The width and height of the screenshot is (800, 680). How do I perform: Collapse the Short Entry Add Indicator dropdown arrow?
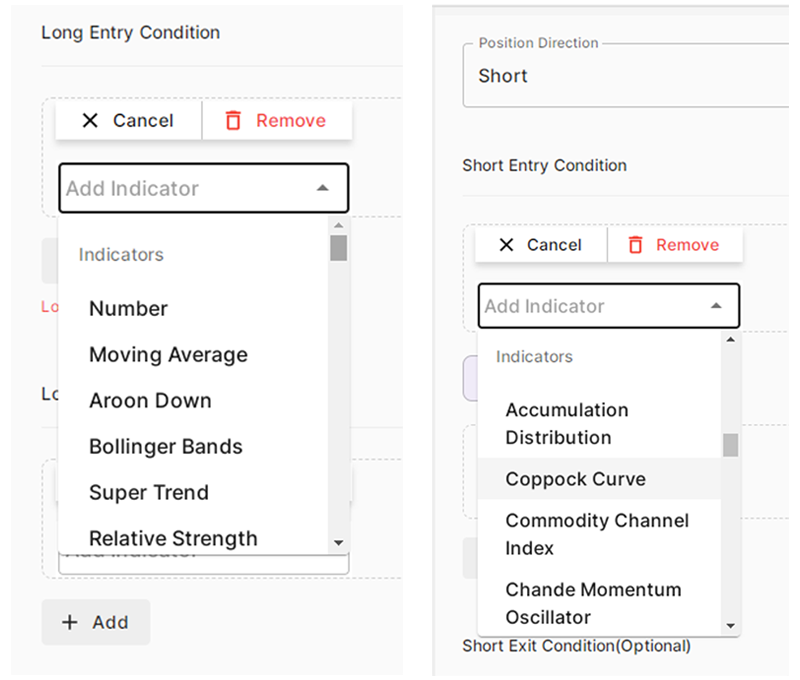(x=716, y=306)
